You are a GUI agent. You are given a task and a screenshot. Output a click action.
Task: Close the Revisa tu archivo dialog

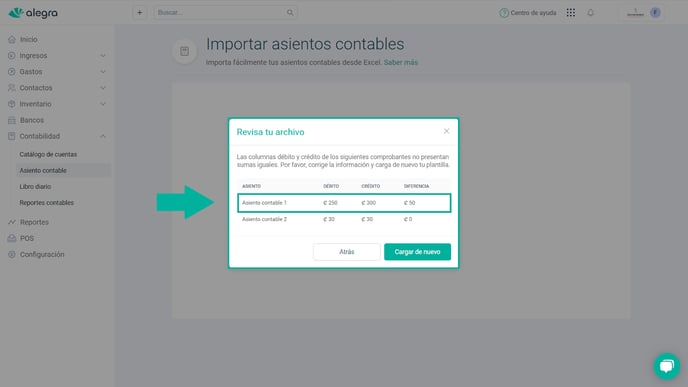446,131
